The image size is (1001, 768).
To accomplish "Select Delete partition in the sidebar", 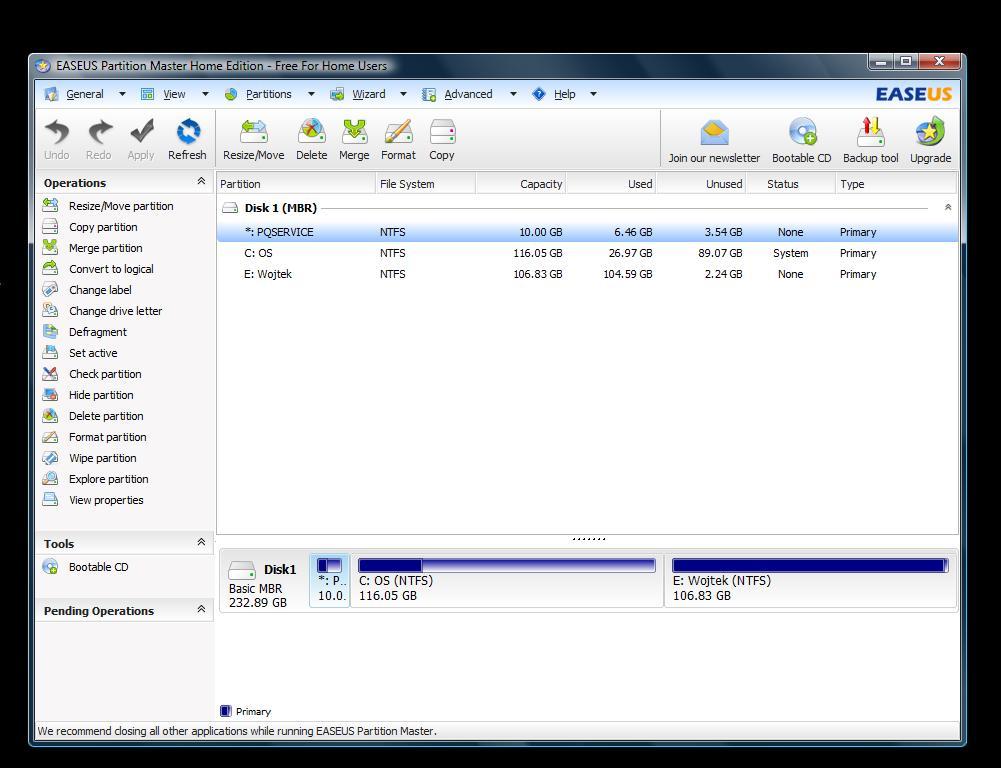I will click(93, 417).
